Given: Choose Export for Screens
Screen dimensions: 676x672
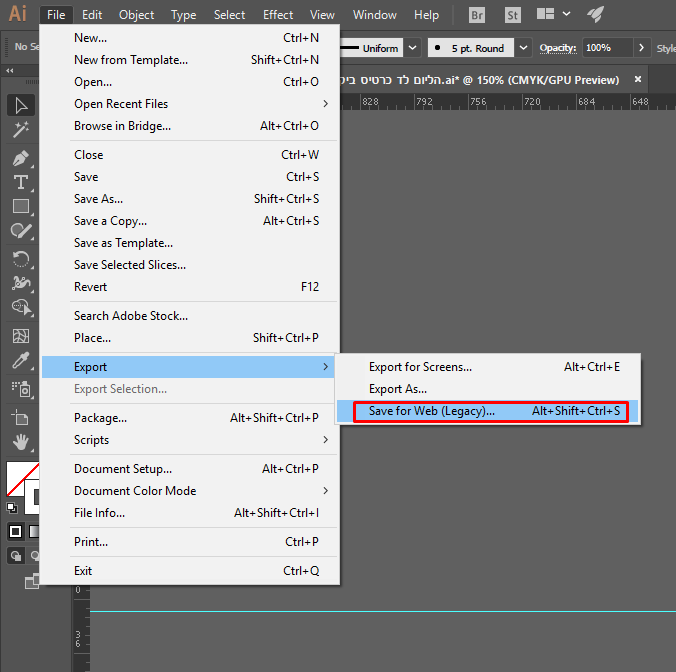Looking at the screenshot, I should tap(488, 367).
